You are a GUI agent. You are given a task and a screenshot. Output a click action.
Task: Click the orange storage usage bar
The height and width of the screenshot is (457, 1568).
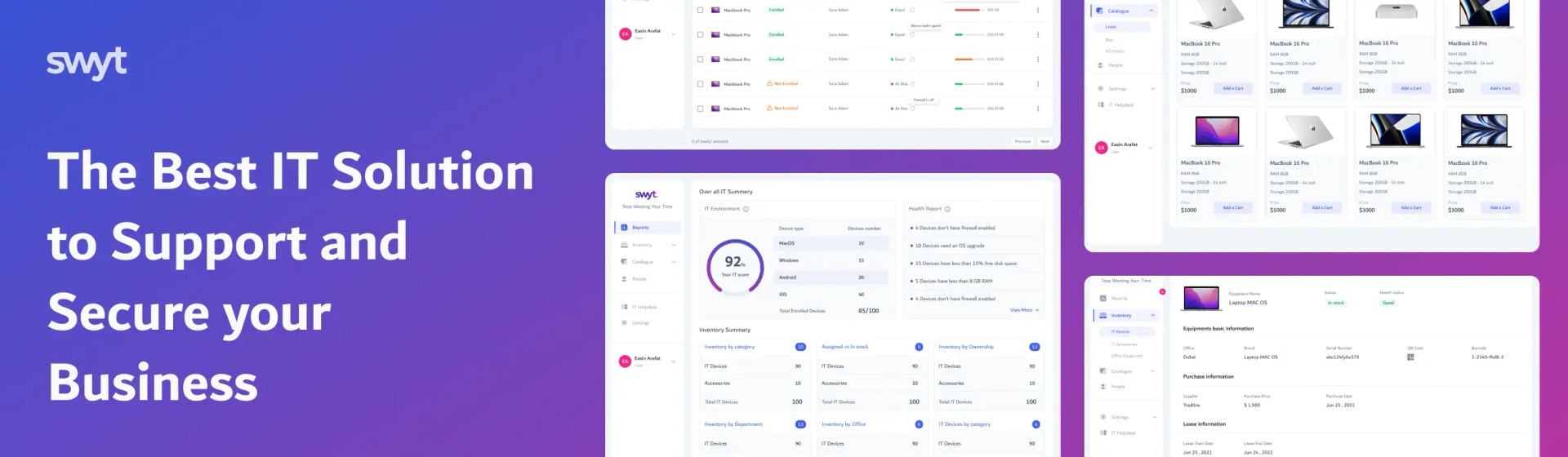point(969,60)
